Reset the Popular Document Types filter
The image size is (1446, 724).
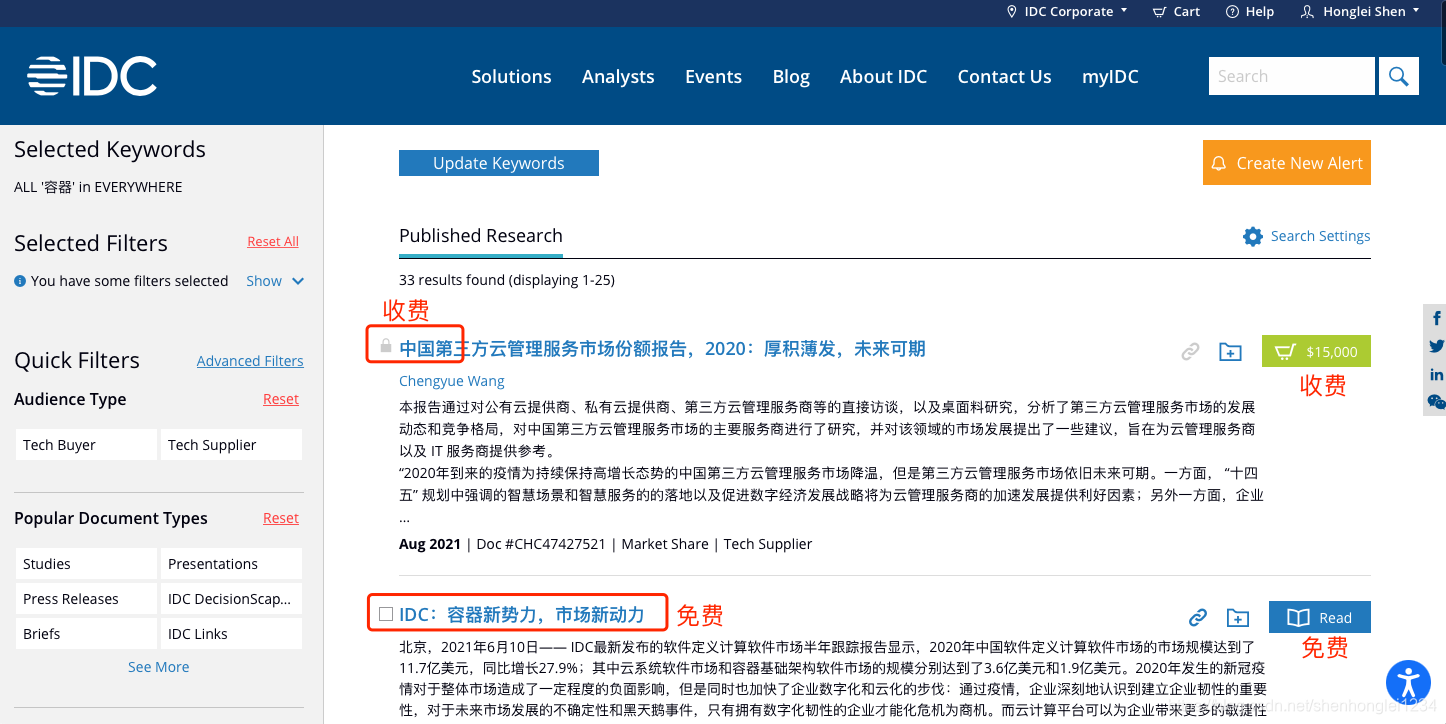(x=281, y=518)
